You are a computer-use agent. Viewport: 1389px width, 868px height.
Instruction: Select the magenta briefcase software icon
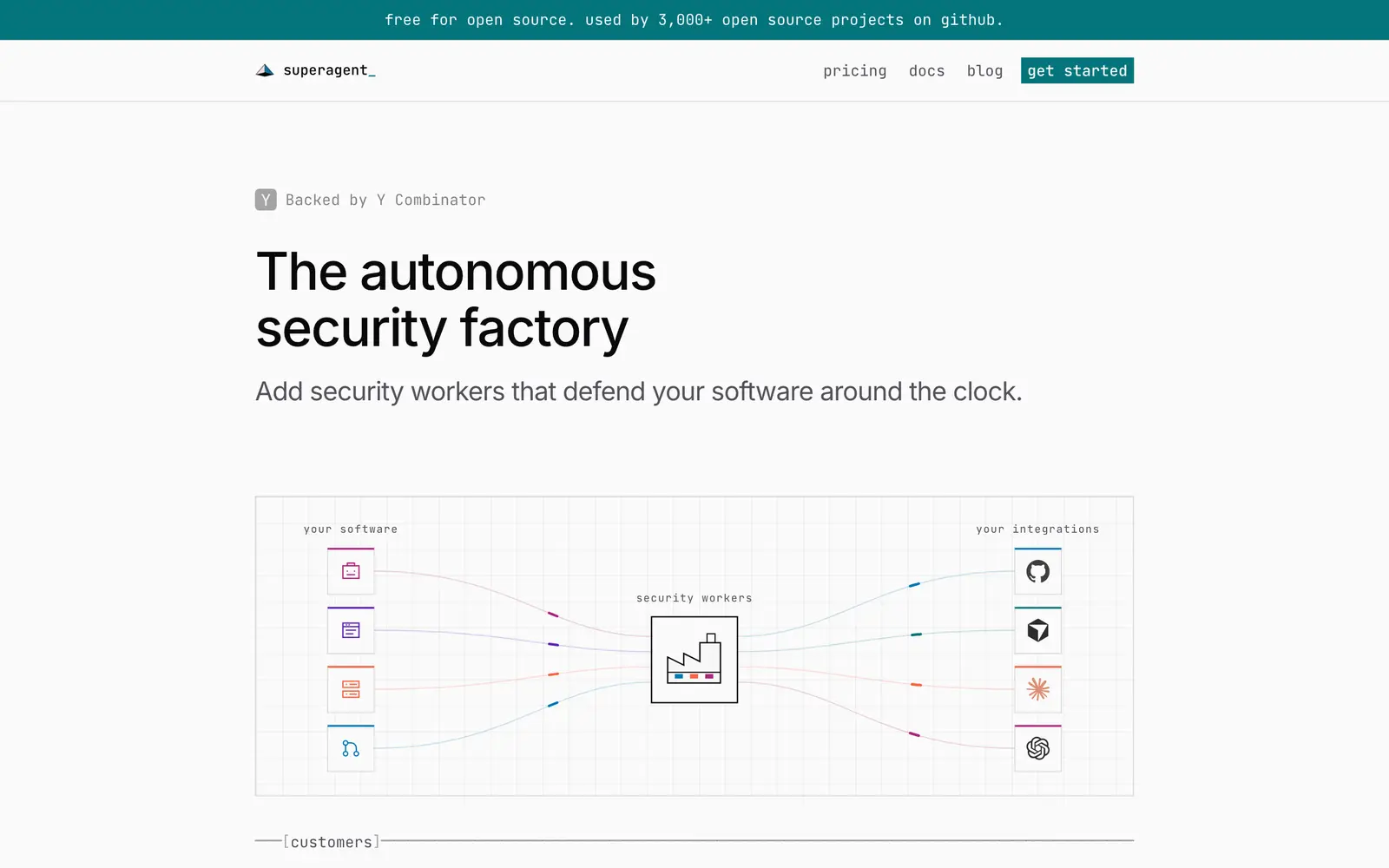pyautogui.click(x=351, y=571)
